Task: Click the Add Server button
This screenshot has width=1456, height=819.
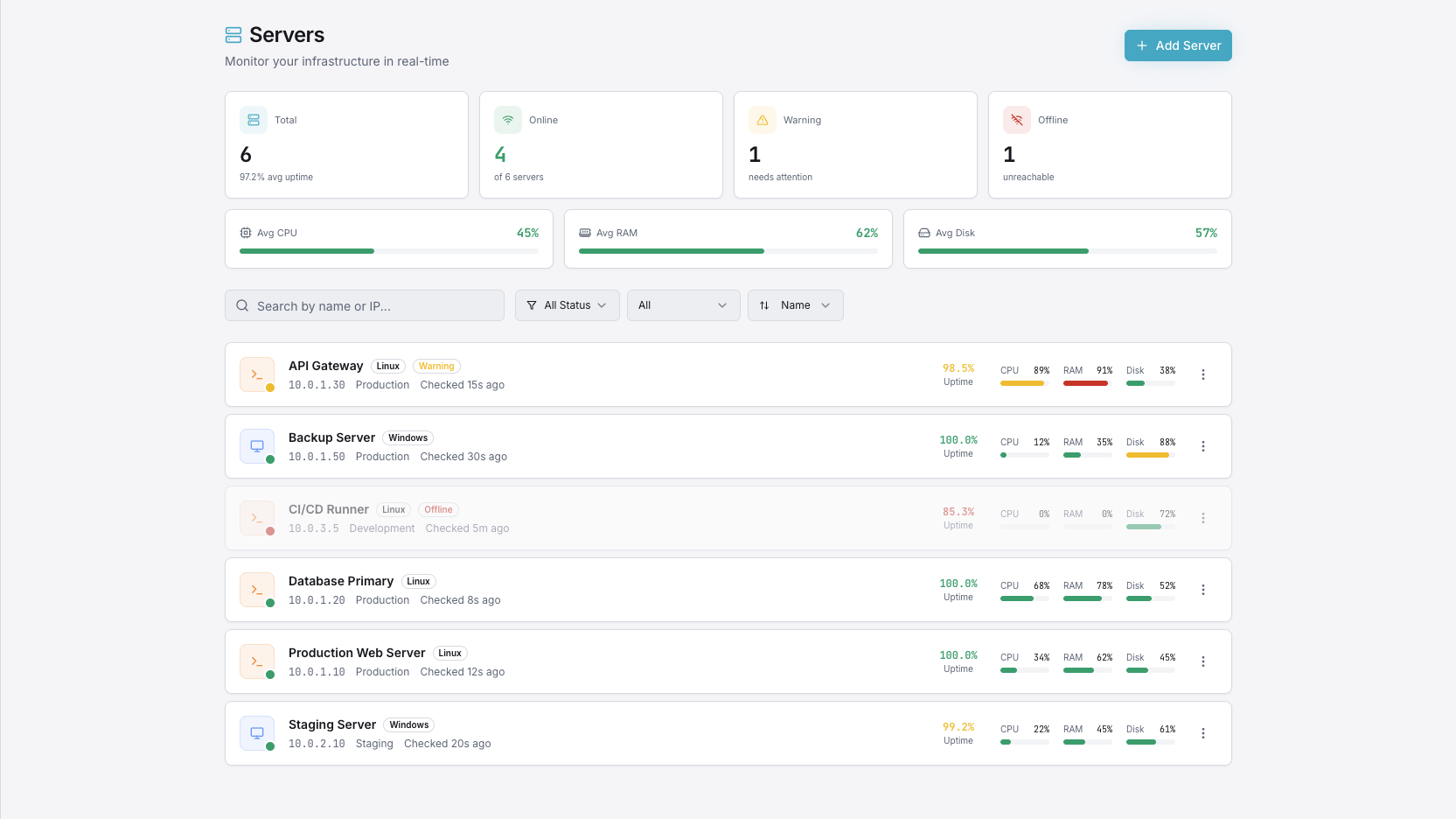Action: 1177,45
